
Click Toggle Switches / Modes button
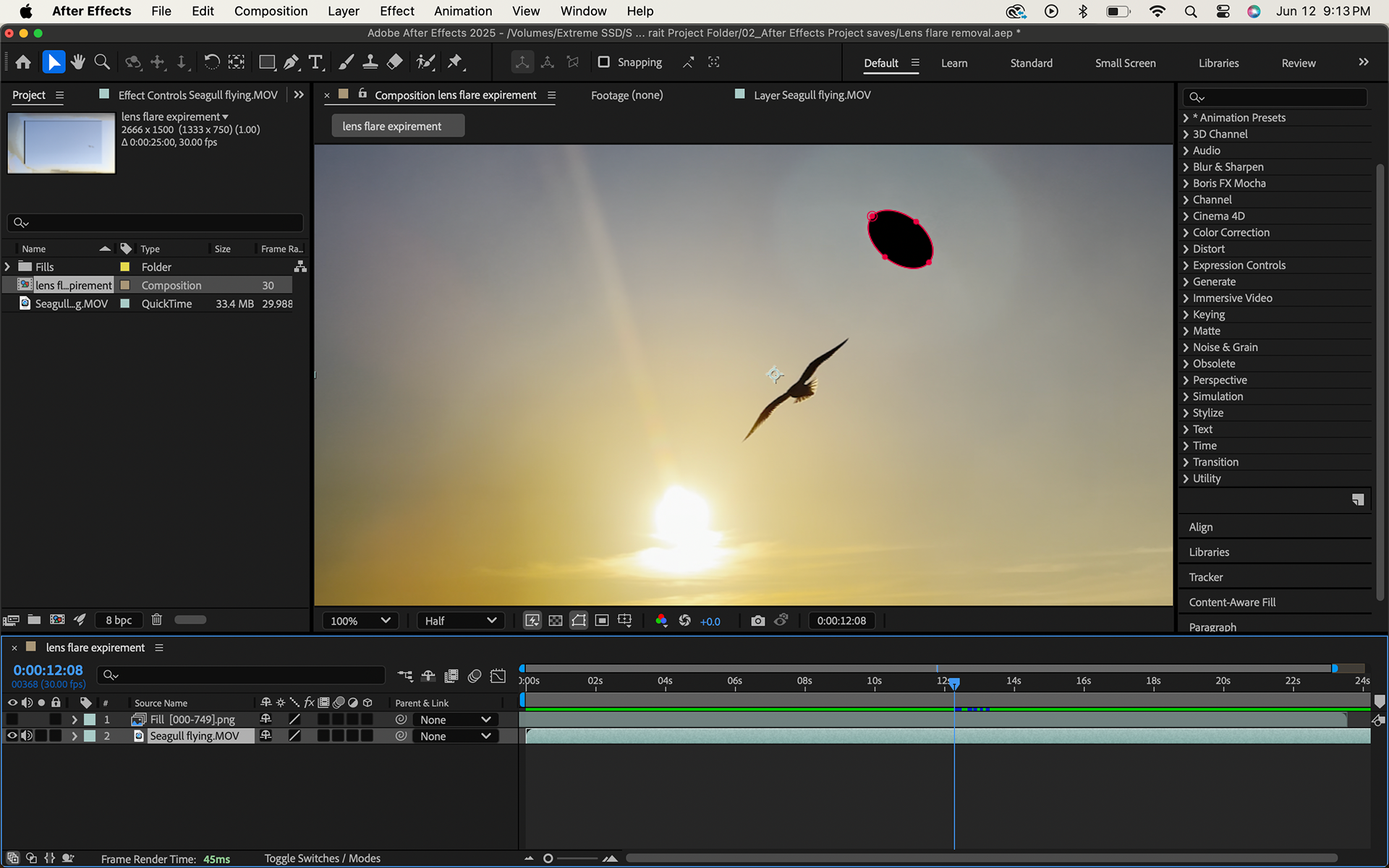322,859
